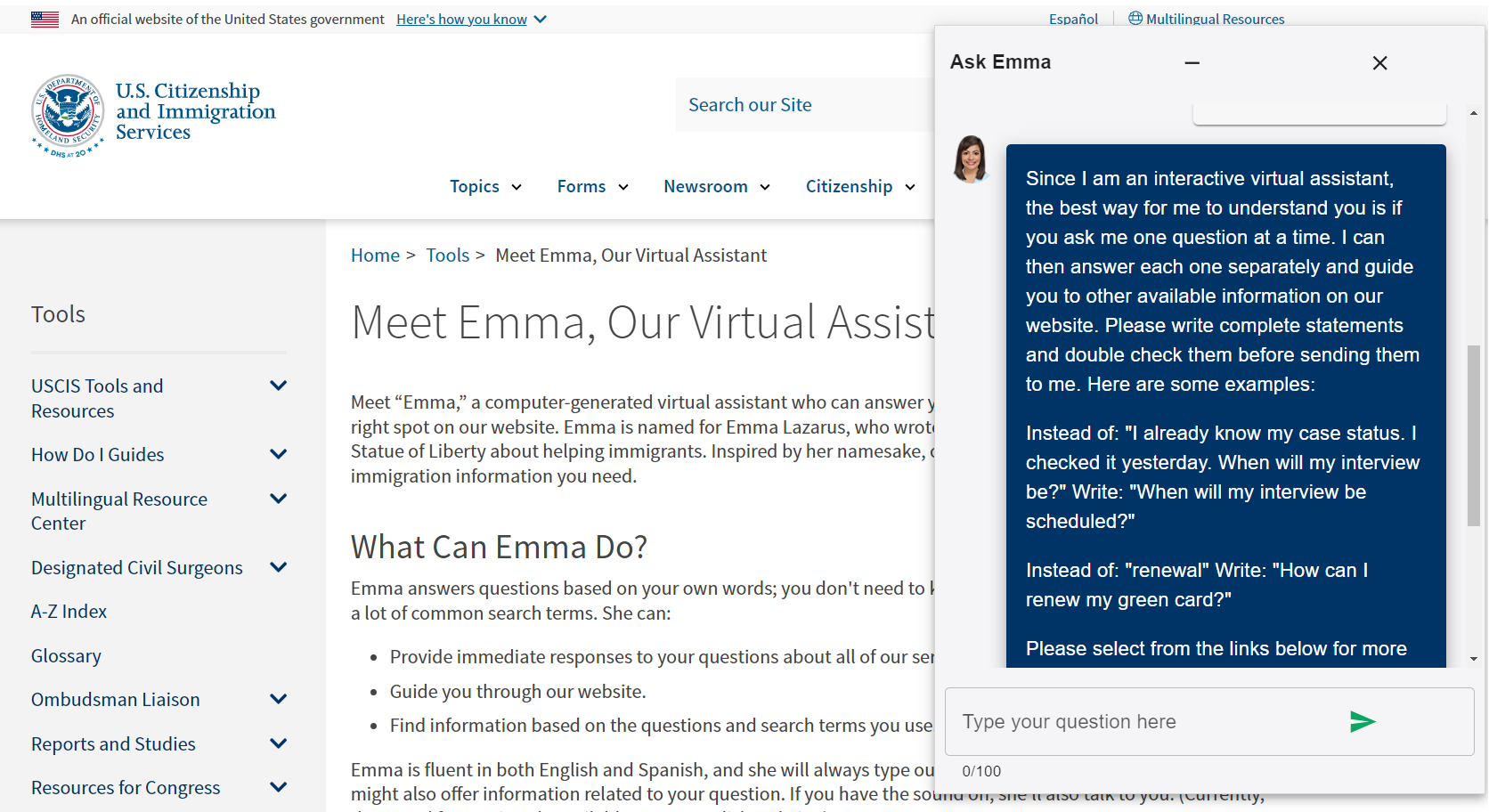
Task: Open Multilingual Resource Center link
Action: click(119, 511)
